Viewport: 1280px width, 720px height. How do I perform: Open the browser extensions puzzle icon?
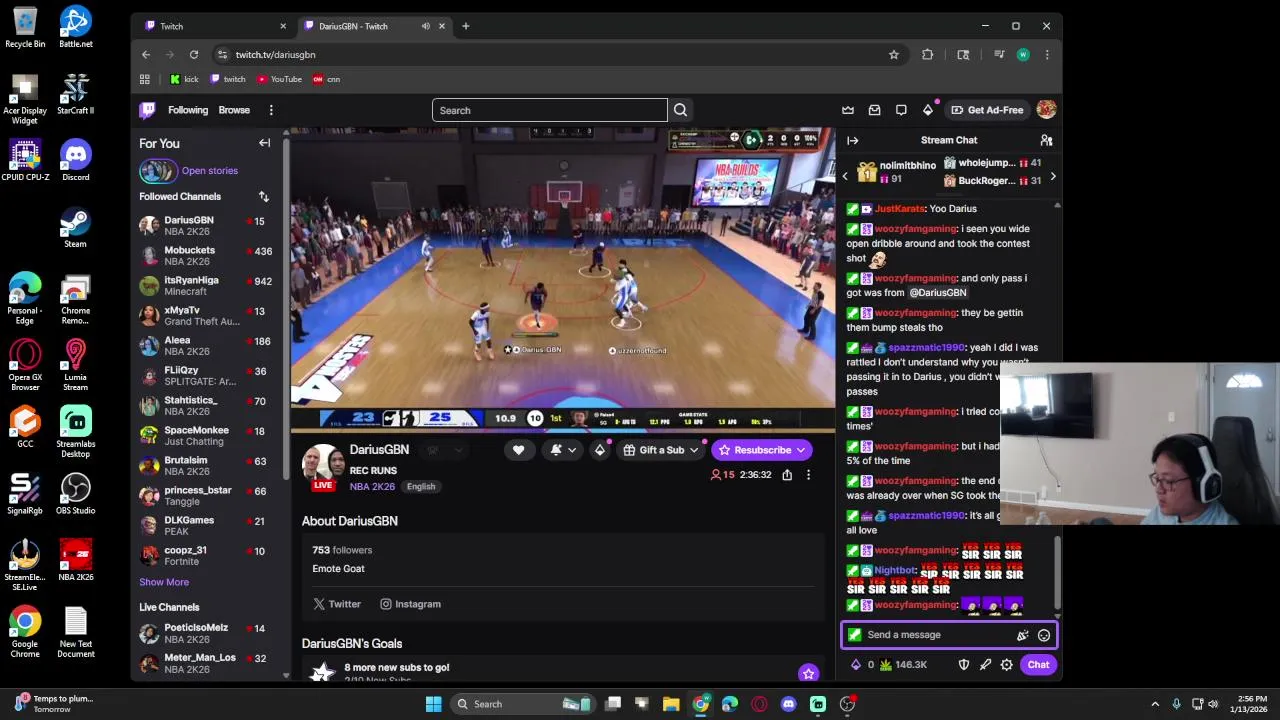(928, 55)
